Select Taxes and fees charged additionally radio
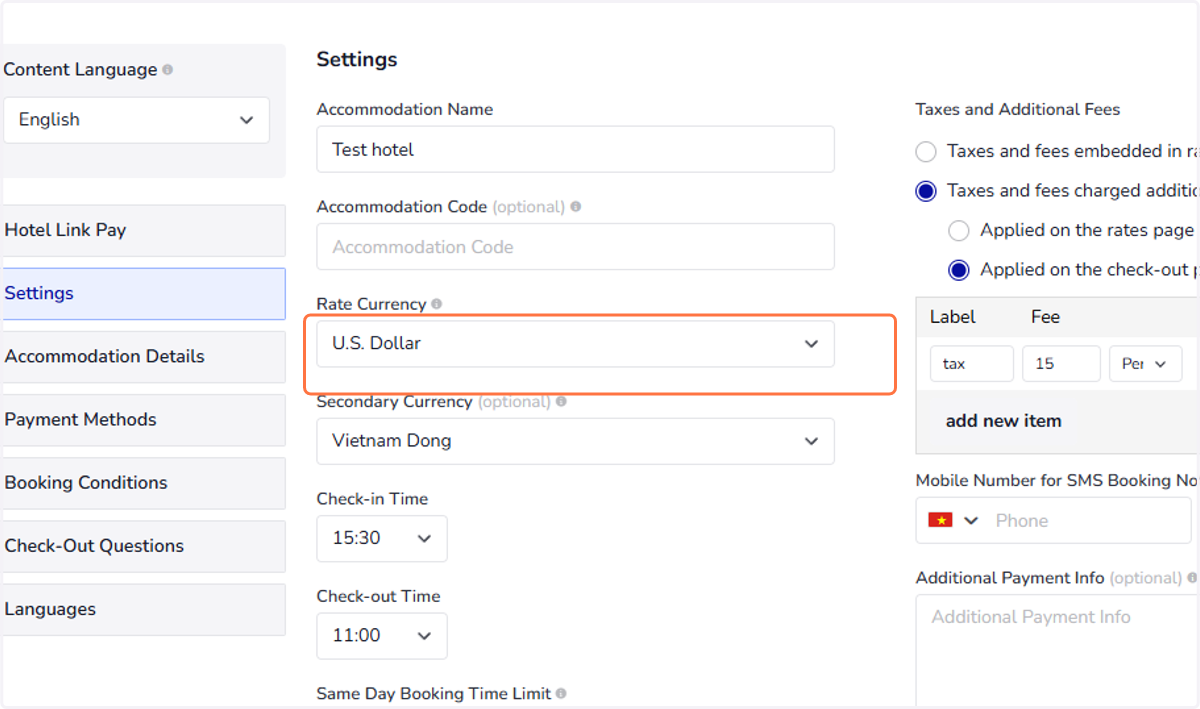1200x709 pixels. click(x=926, y=191)
